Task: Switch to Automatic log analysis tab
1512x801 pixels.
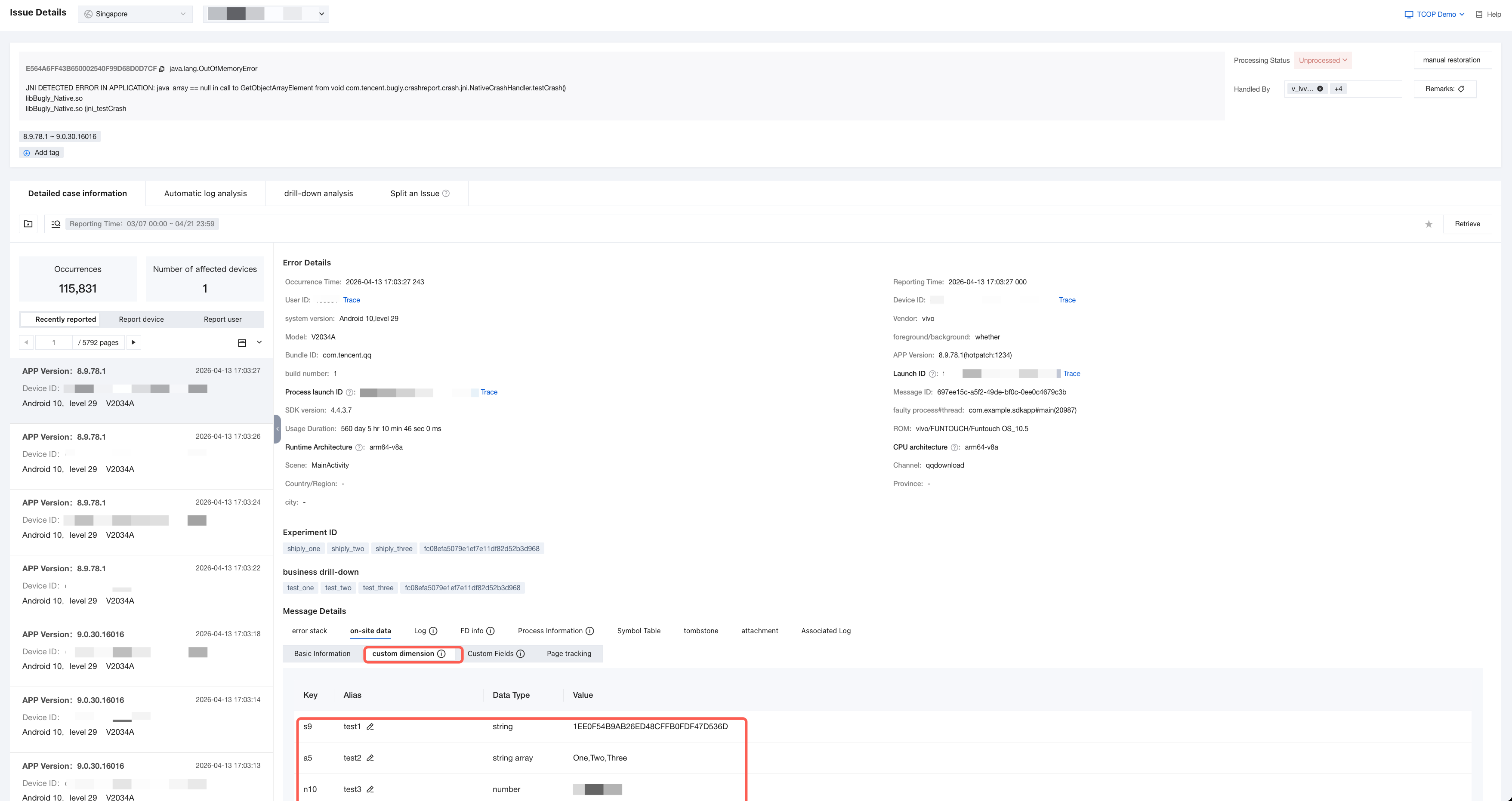Action: [205, 194]
